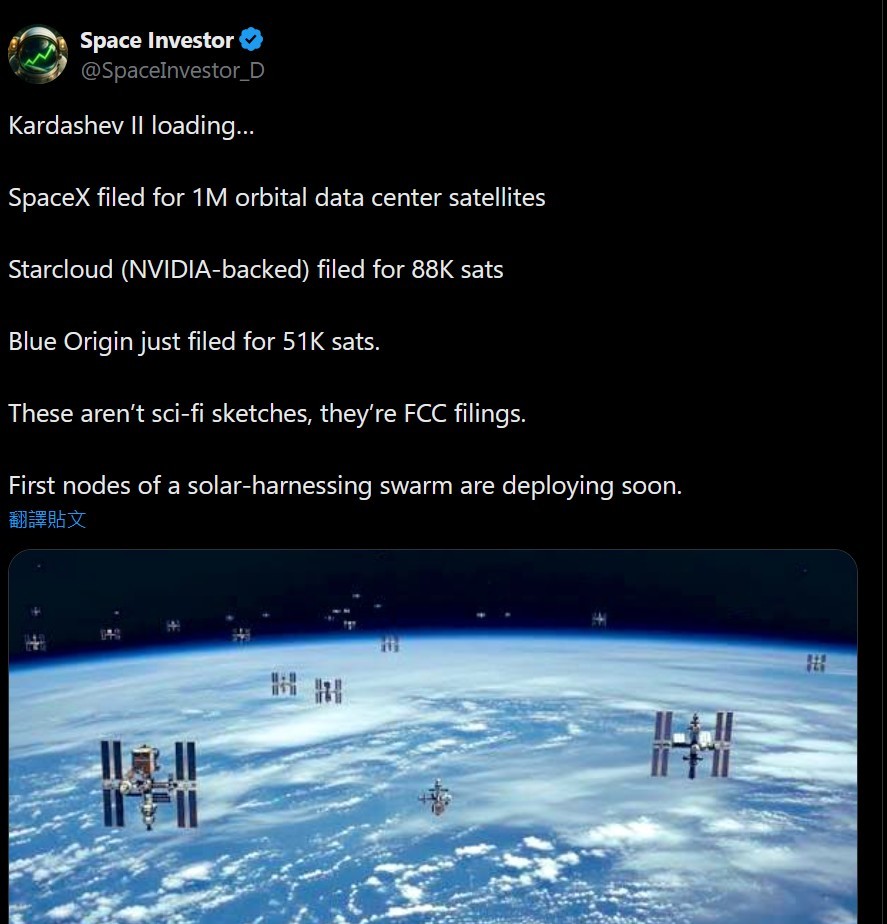Image resolution: width=887 pixels, height=924 pixels.
Task: Click the small satellite in the image center
Action: pyautogui.click(x=435, y=797)
